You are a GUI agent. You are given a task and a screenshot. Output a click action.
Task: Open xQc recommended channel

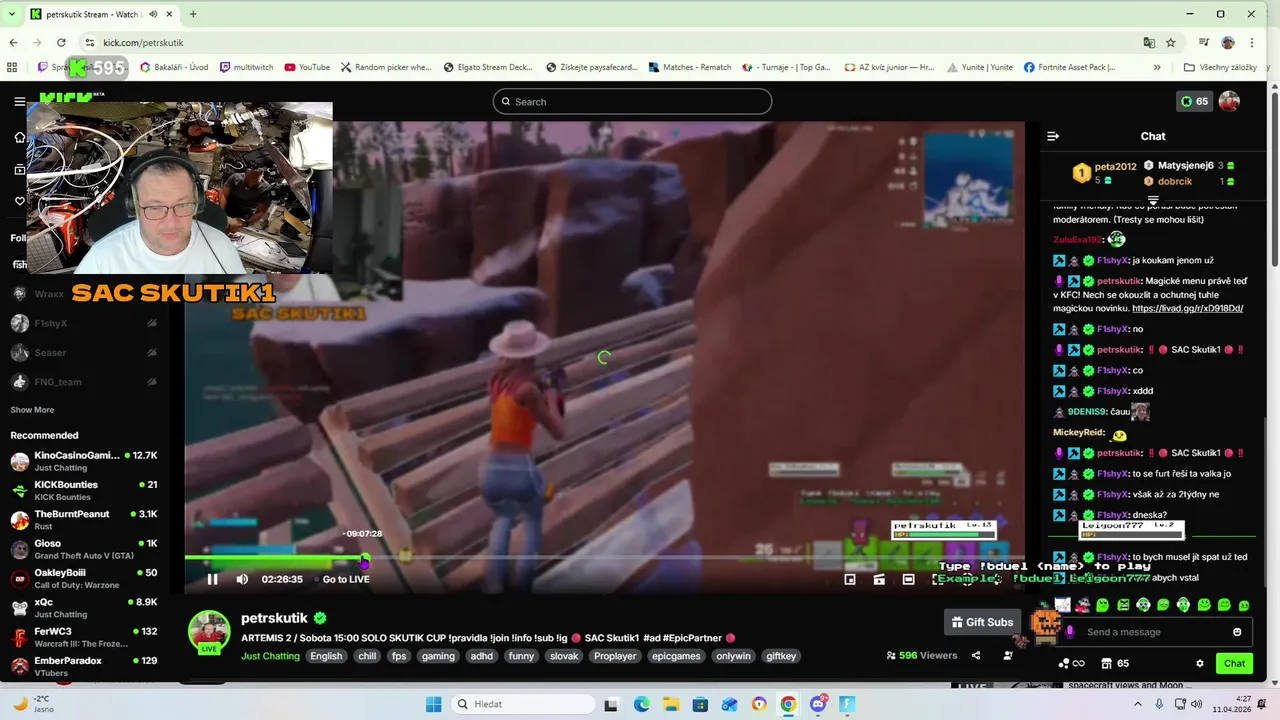tap(84, 608)
